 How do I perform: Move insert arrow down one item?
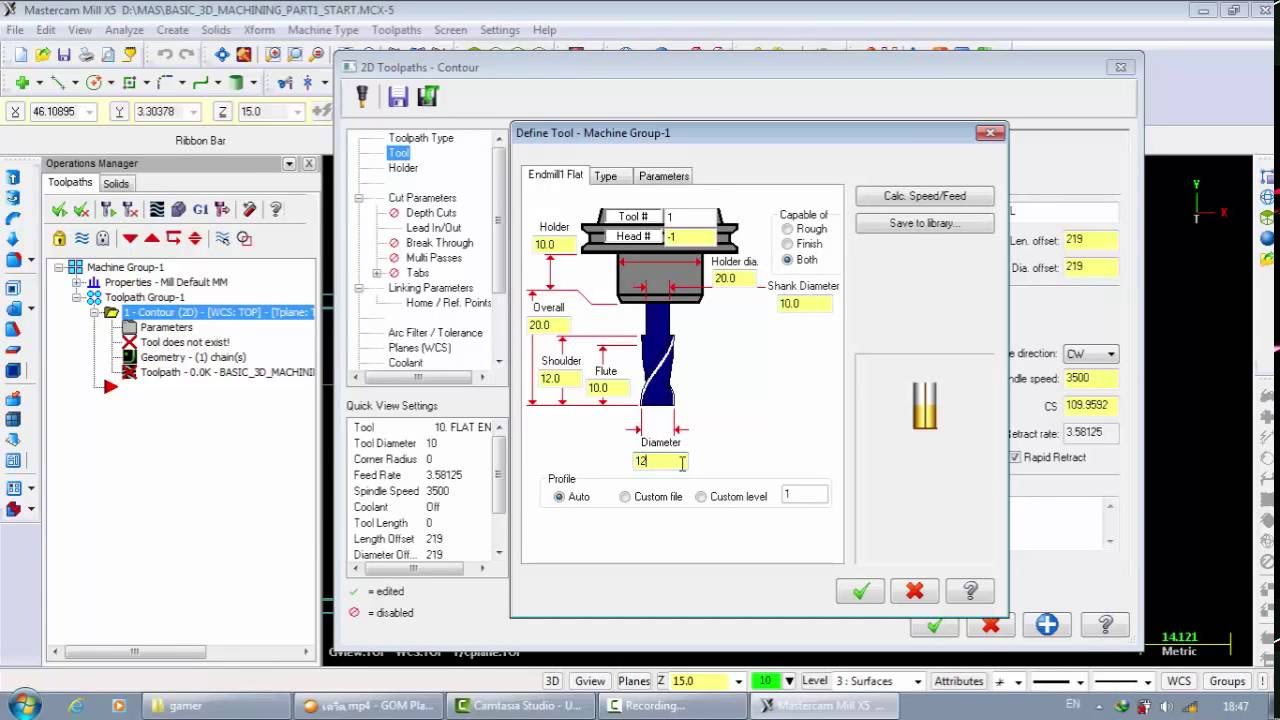[x=130, y=238]
